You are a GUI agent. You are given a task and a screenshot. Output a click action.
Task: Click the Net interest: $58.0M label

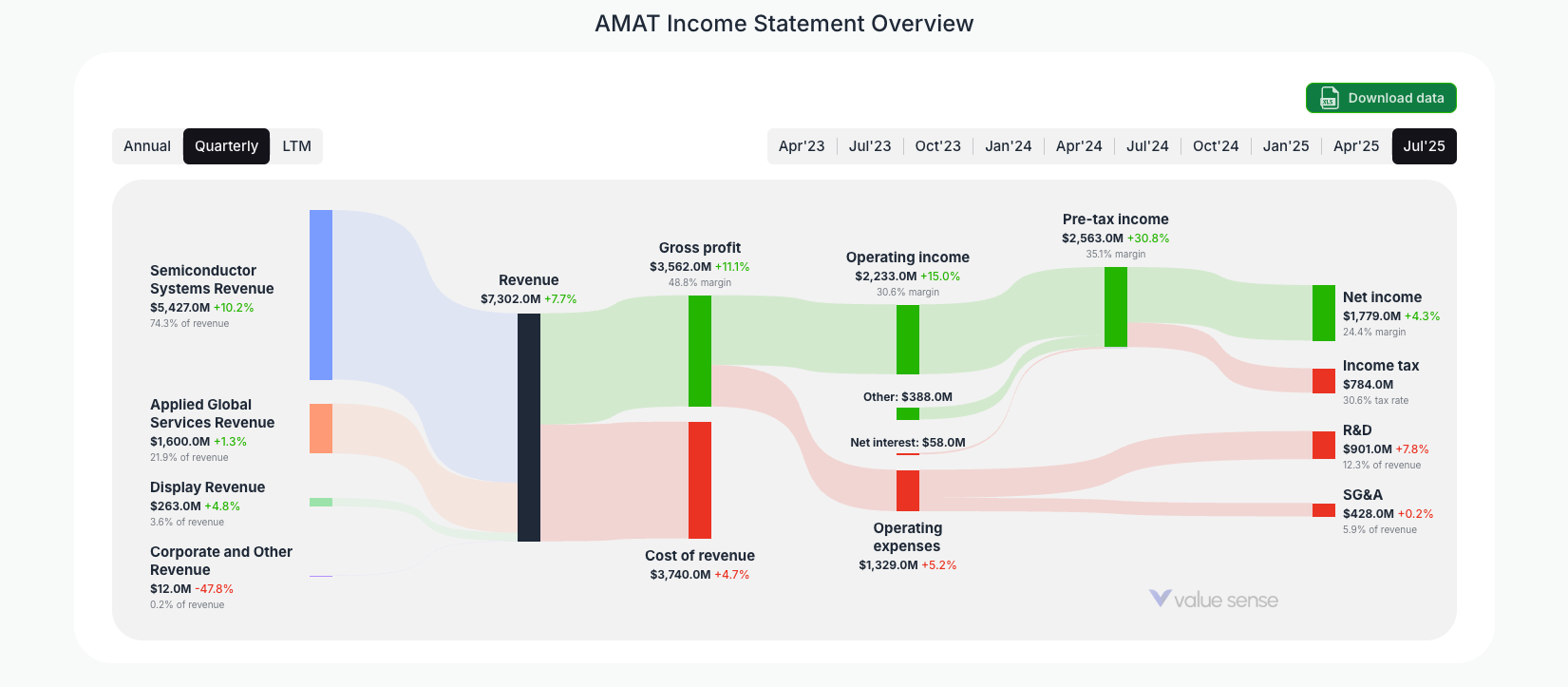[x=908, y=443]
